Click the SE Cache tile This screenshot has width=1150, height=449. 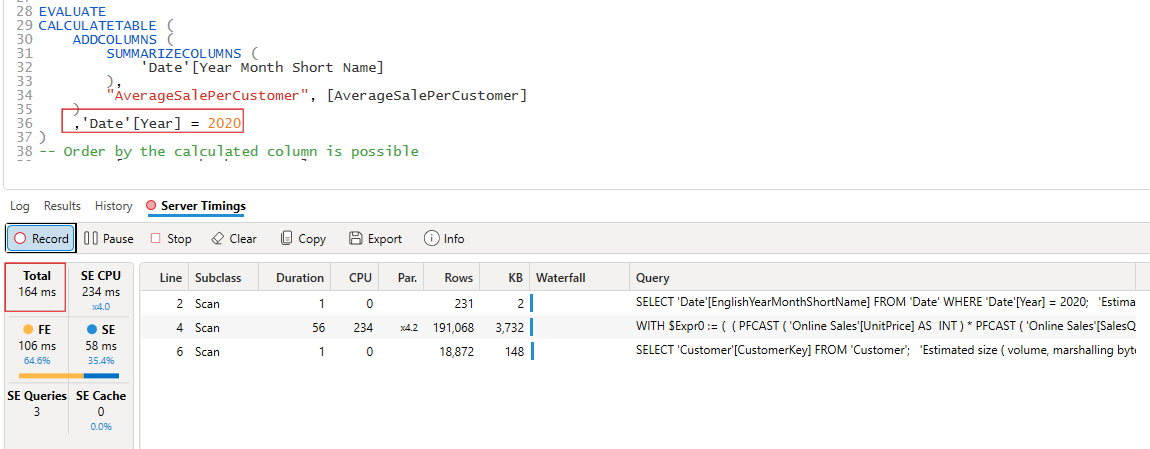(x=100, y=410)
